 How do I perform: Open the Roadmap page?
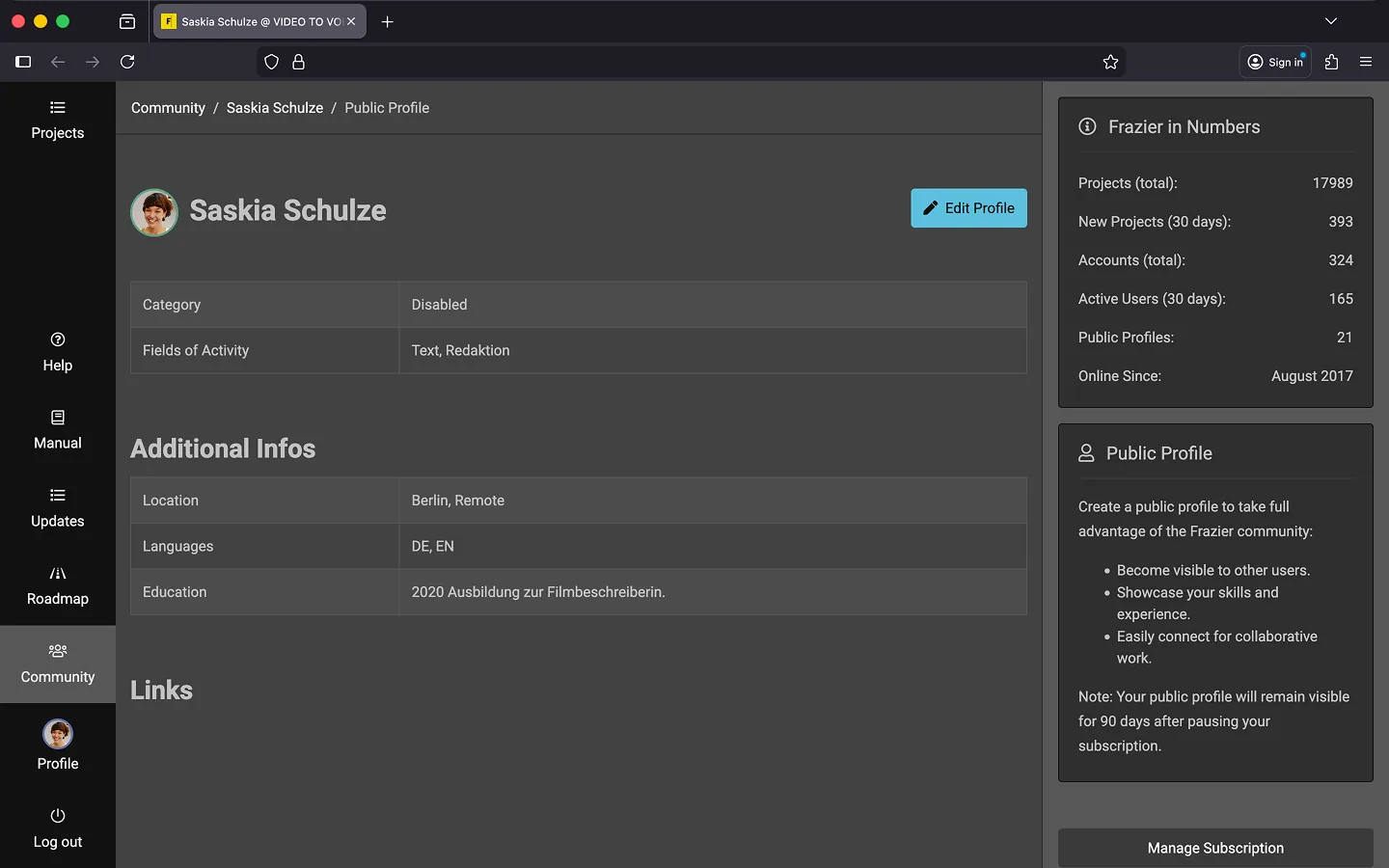tap(57, 586)
